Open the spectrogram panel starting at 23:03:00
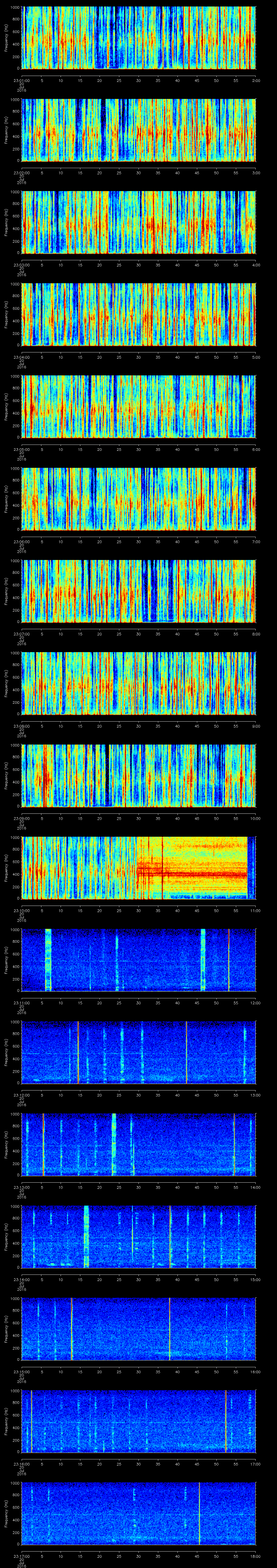277x1568 pixels. coord(139,222)
